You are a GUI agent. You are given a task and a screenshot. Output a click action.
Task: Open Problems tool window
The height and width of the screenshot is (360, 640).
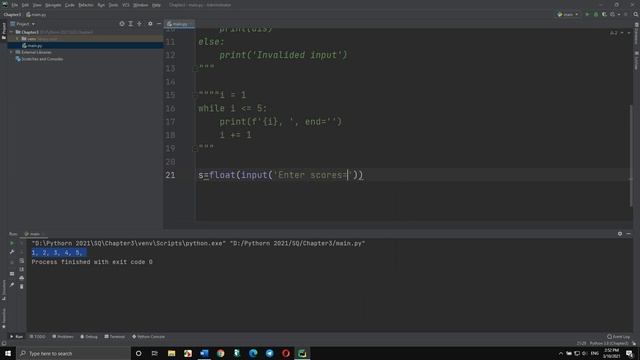pos(62,337)
